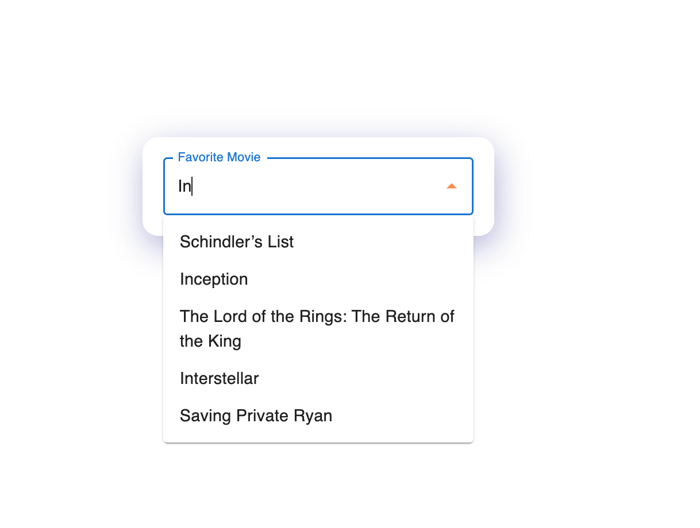Choose The Lord of the Rings option
This screenshot has width=700, height=528.
pyautogui.click(x=318, y=328)
